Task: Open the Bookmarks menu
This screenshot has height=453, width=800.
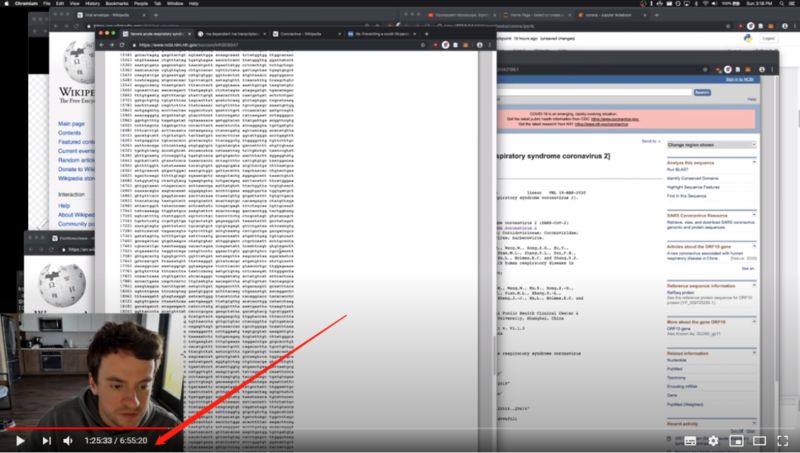Action: pyautogui.click(x=117, y=4)
